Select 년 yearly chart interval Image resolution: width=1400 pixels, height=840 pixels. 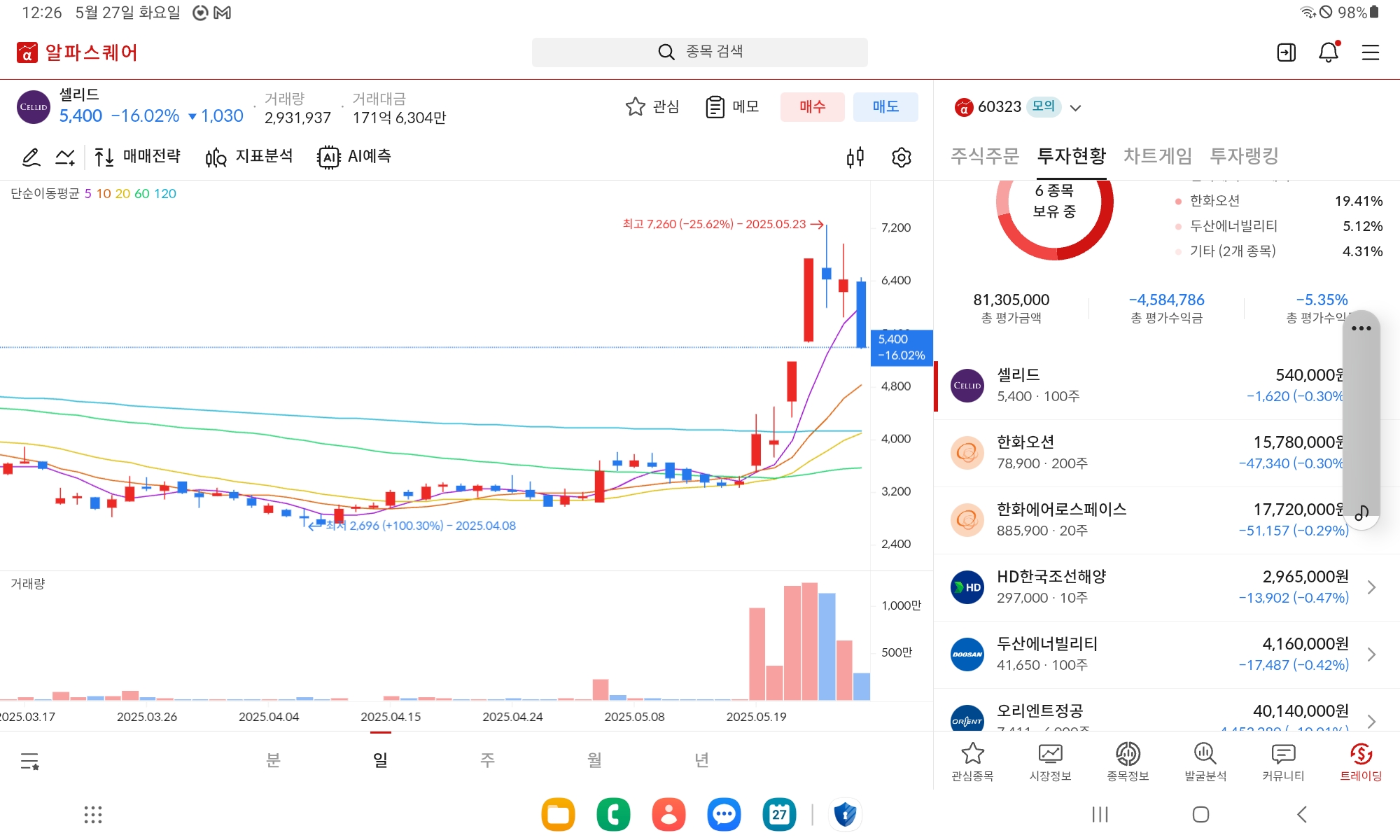coord(701,759)
